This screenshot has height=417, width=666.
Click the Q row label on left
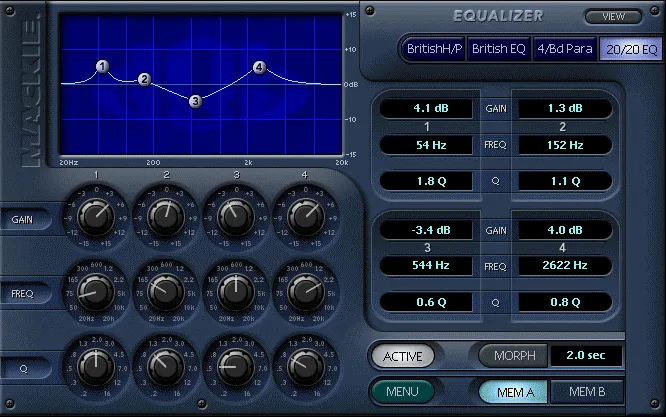(24, 369)
